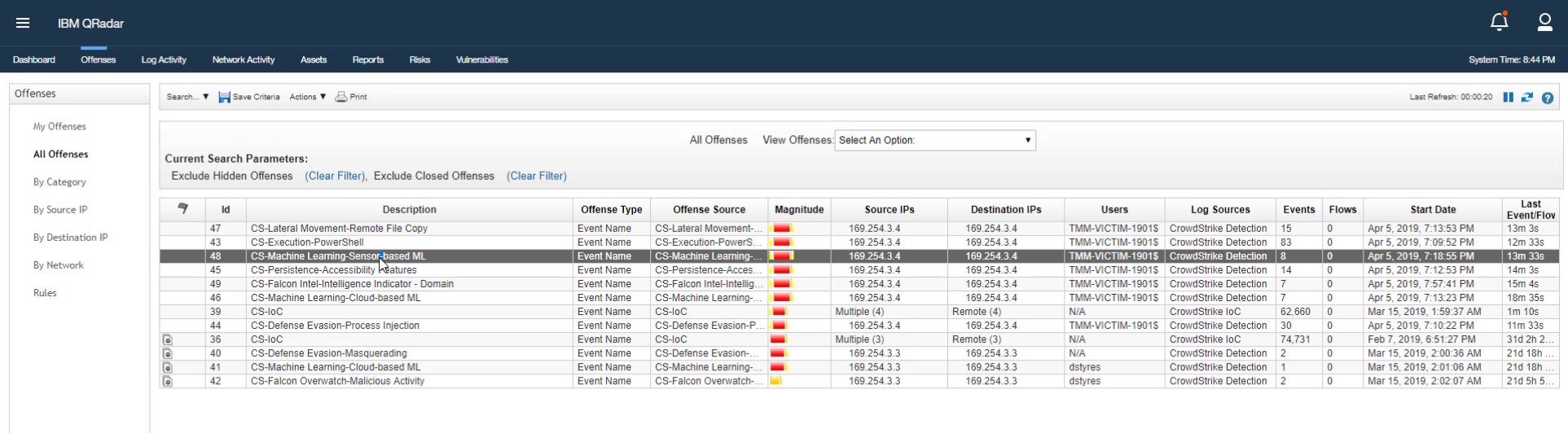Open By Source IP in sidebar
This screenshot has width=1568, height=433.
60,209
